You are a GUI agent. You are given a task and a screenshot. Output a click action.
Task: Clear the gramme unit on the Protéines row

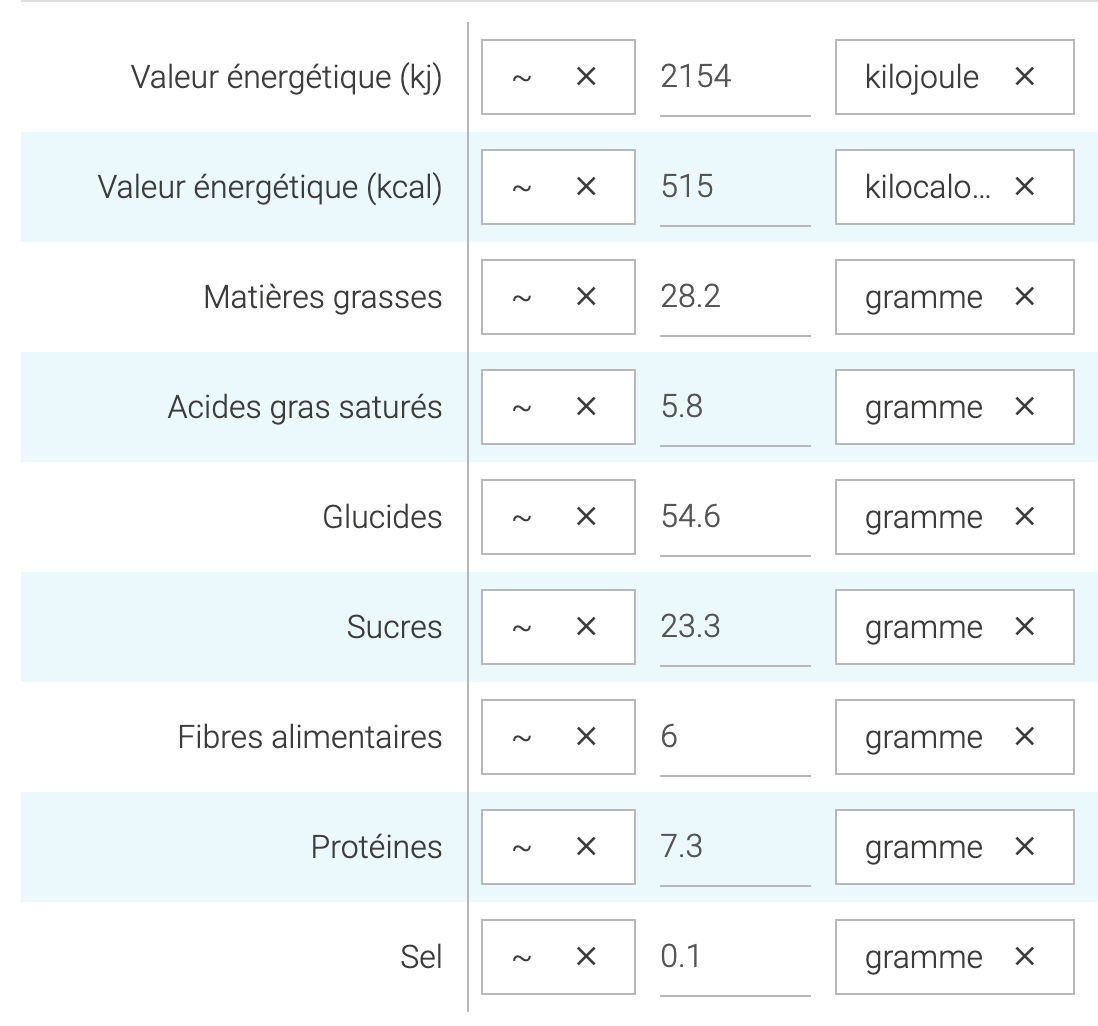[x=1024, y=847]
